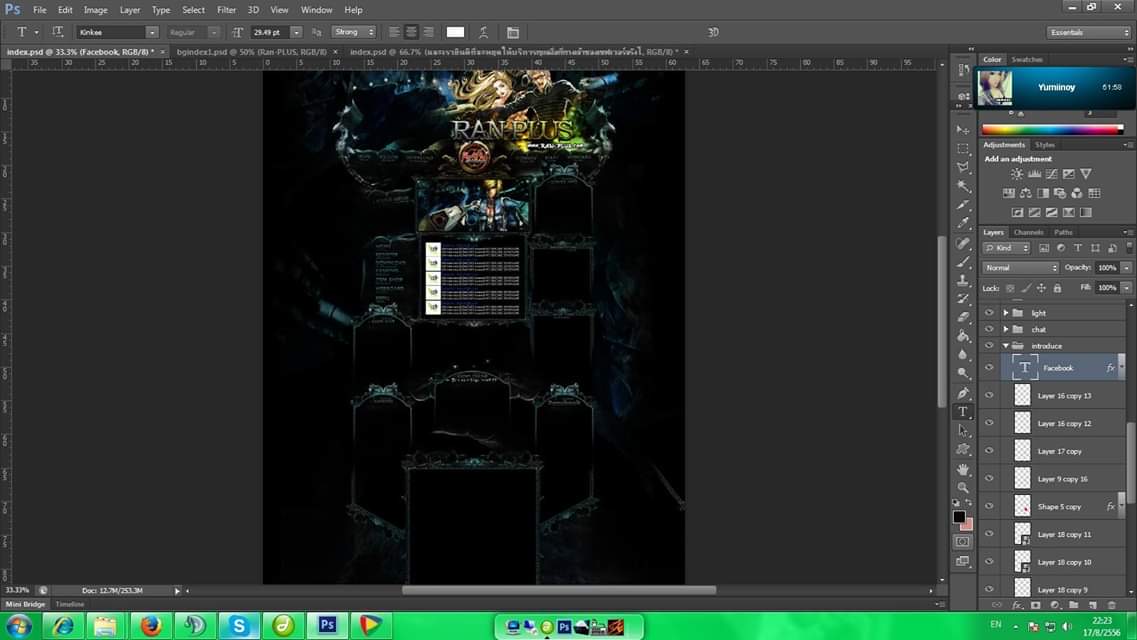This screenshot has width=1137, height=640.
Task: Collapse the introduce layer group
Action: tap(1005, 346)
